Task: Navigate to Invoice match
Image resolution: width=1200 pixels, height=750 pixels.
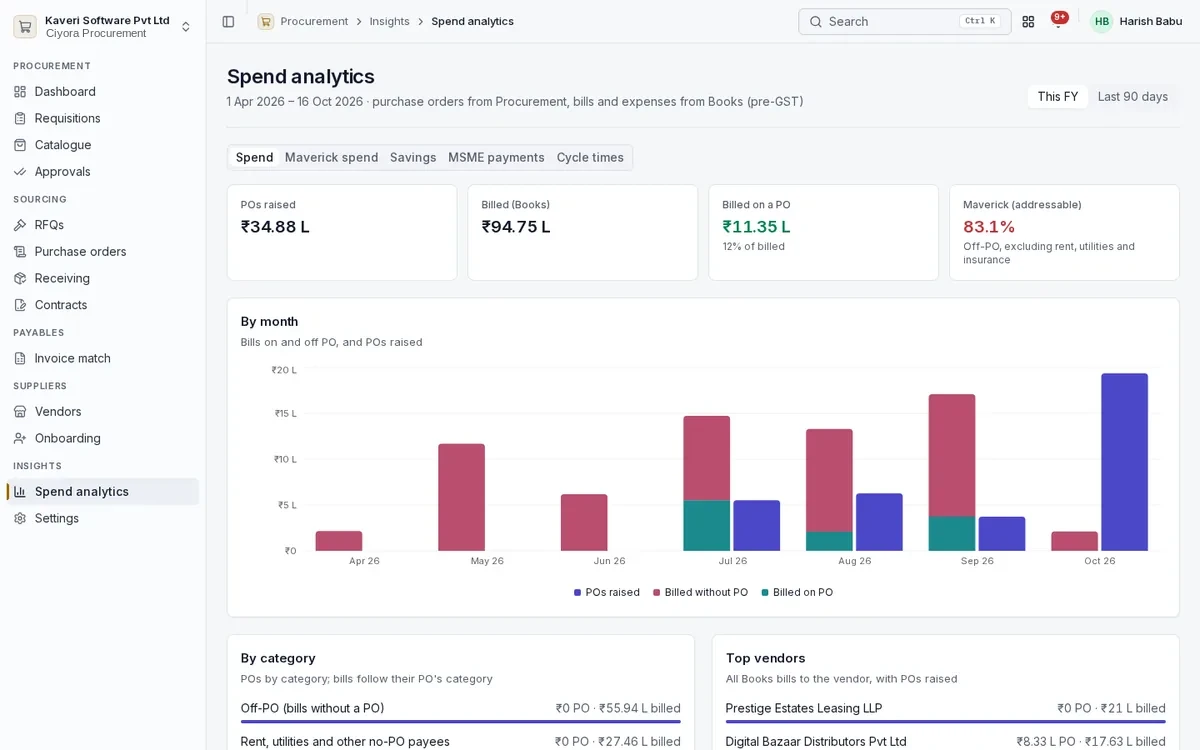Action: 103,358
